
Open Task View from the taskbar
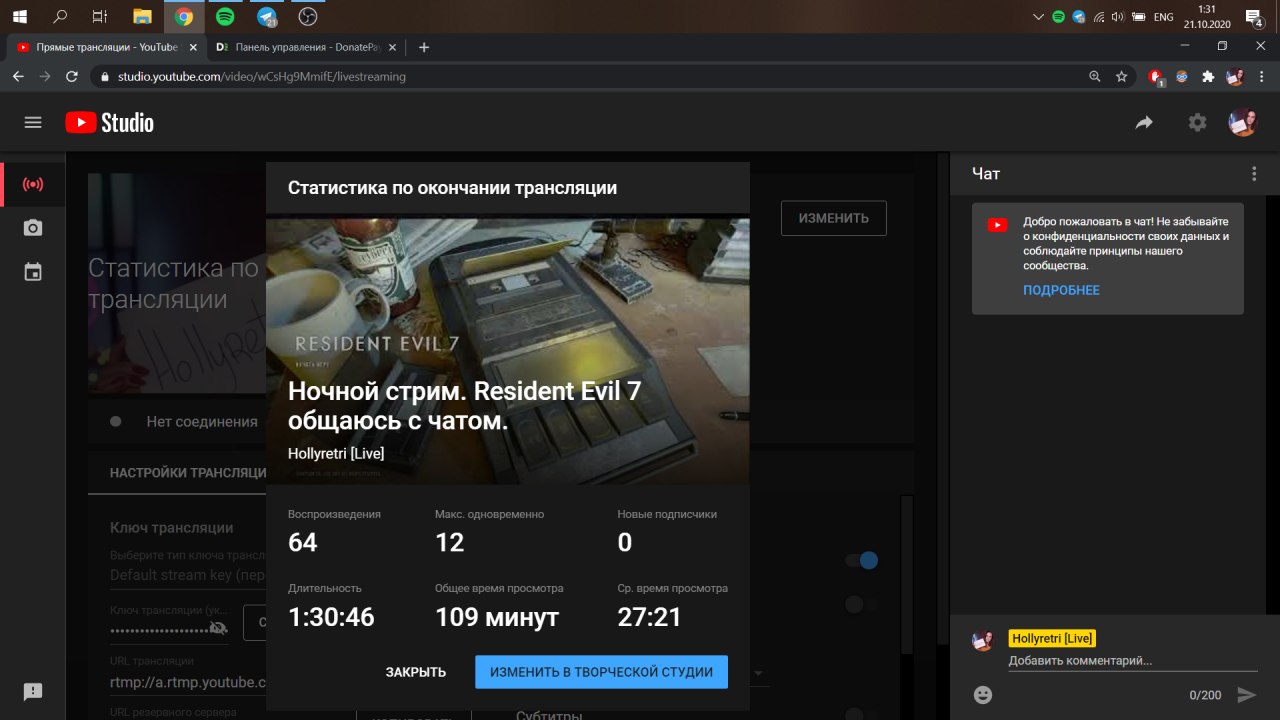point(99,16)
